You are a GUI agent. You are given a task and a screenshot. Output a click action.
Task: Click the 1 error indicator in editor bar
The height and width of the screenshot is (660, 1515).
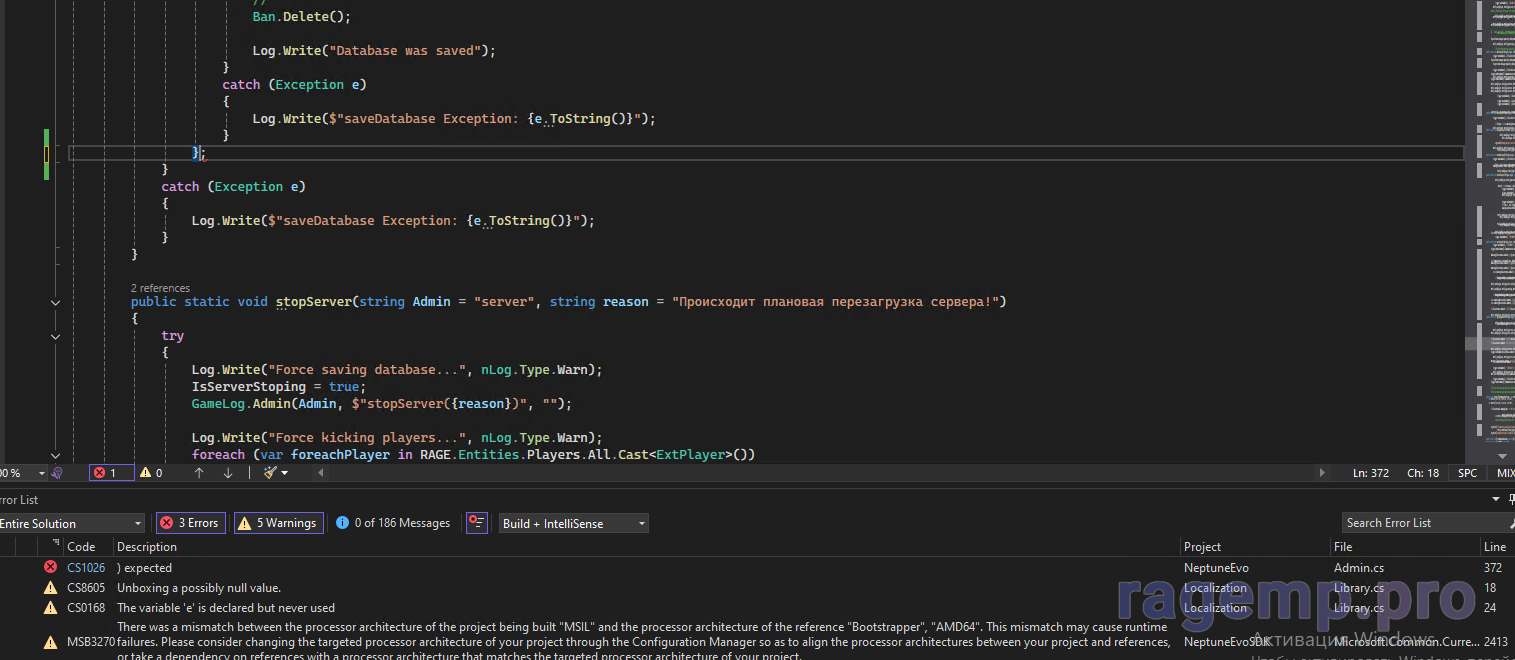[111, 473]
